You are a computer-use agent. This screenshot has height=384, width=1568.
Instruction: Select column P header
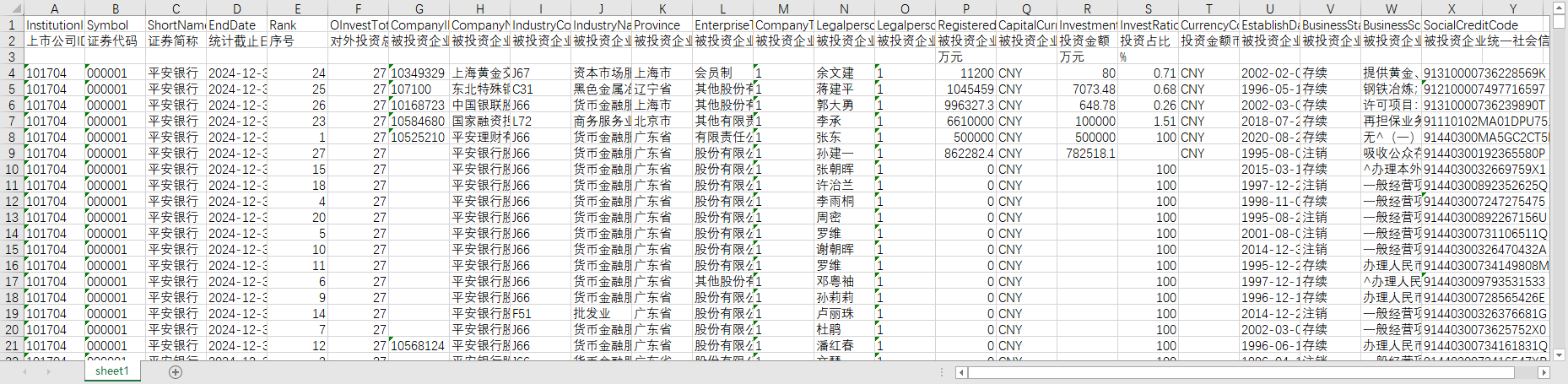(x=965, y=8)
